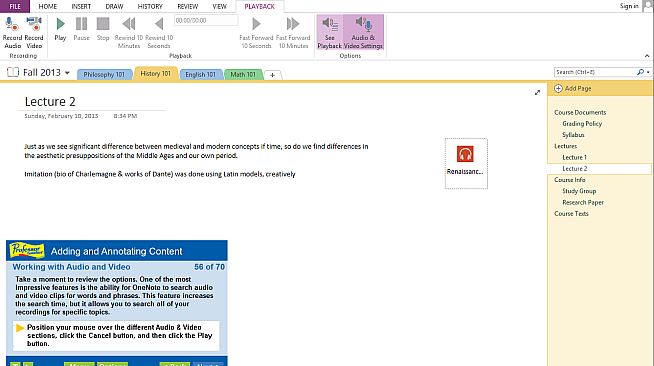The height and width of the screenshot is (366, 654).
Task: Click Add Page in the page list
Action: tap(573, 88)
